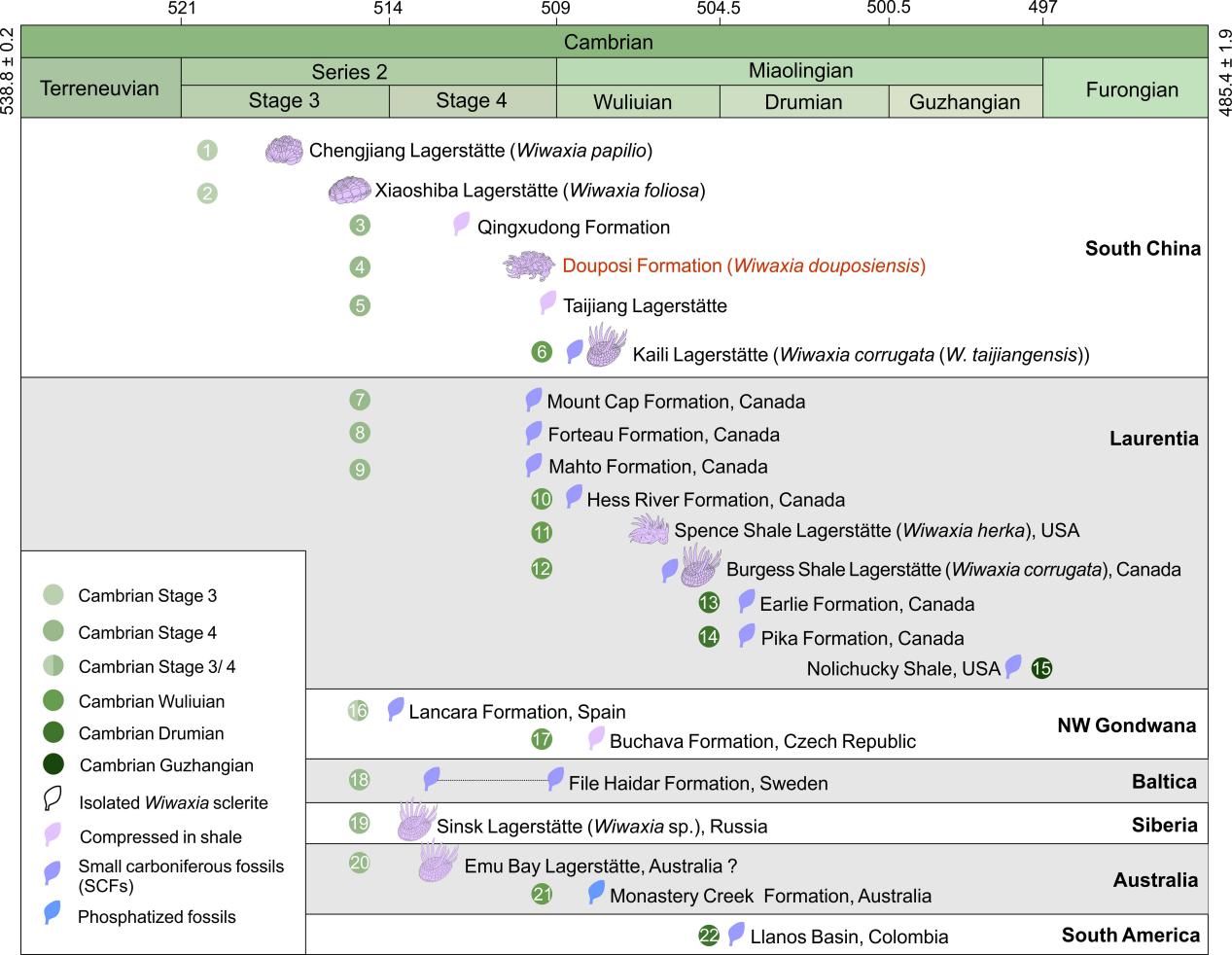Viewport: 1232px width, 955px height.
Task: Click the blue sclerite beside Monastery Creek Formation
Action: pyautogui.click(x=597, y=893)
